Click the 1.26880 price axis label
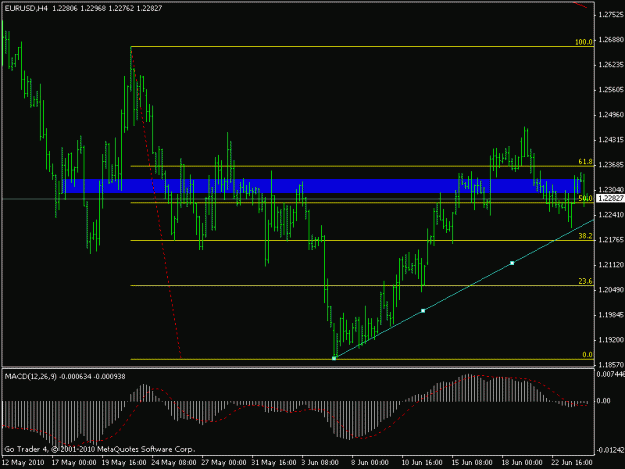 click(x=611, y=39)
